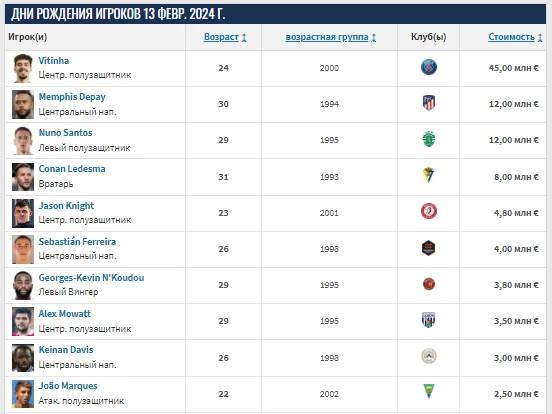
Task: Sort by Стоимость column arrow
Action: click(540, 37)
